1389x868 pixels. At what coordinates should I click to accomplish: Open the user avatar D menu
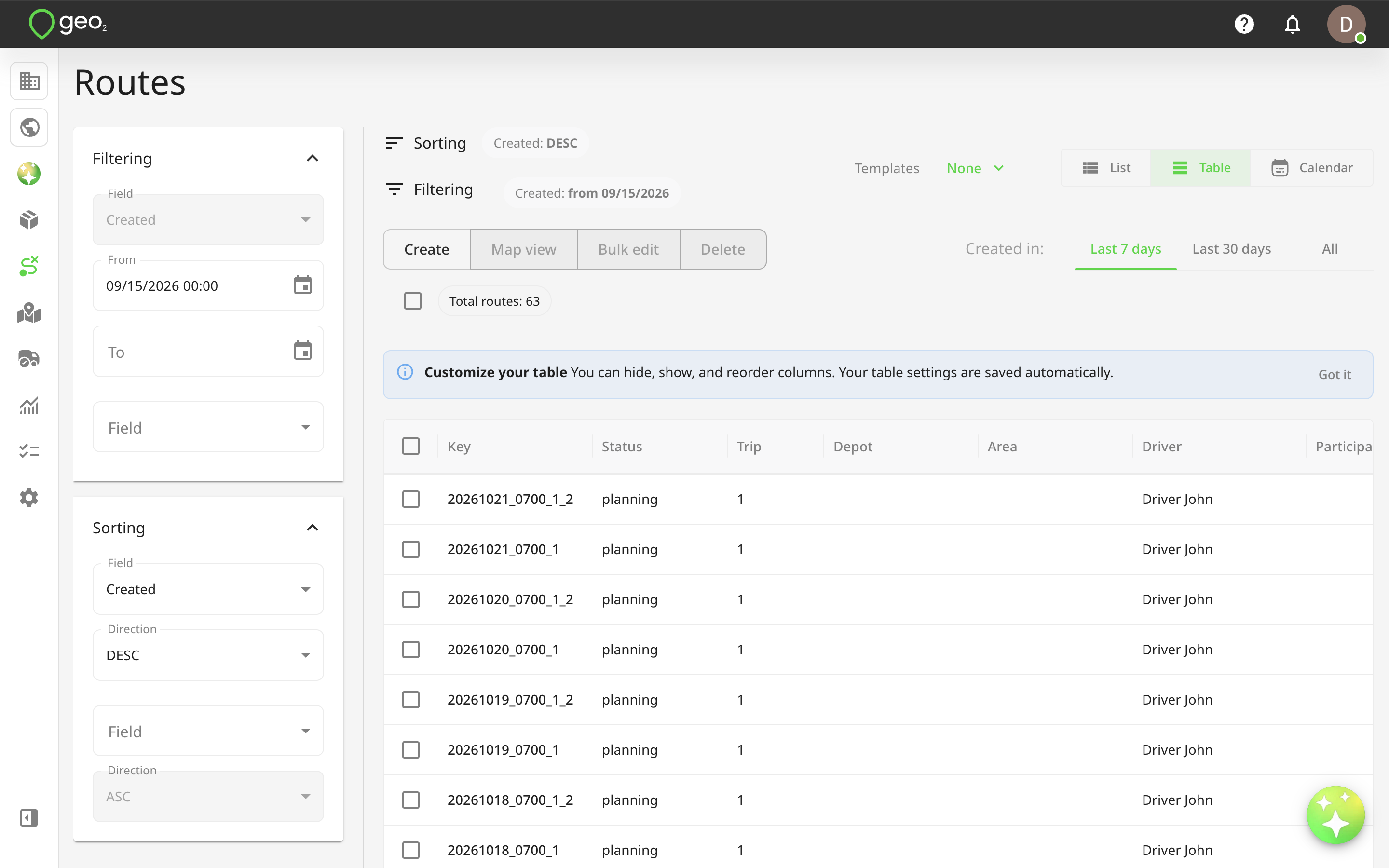coord(1346,24)
